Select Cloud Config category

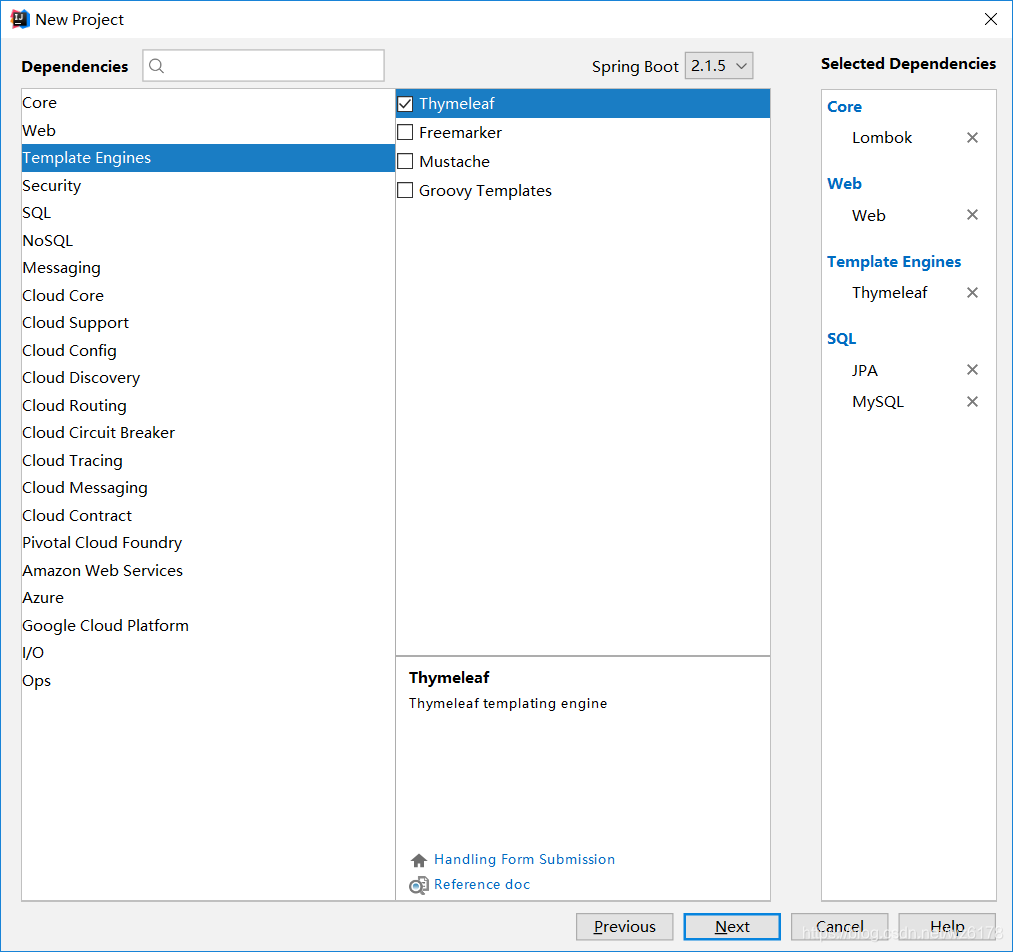tap(208, 350)
